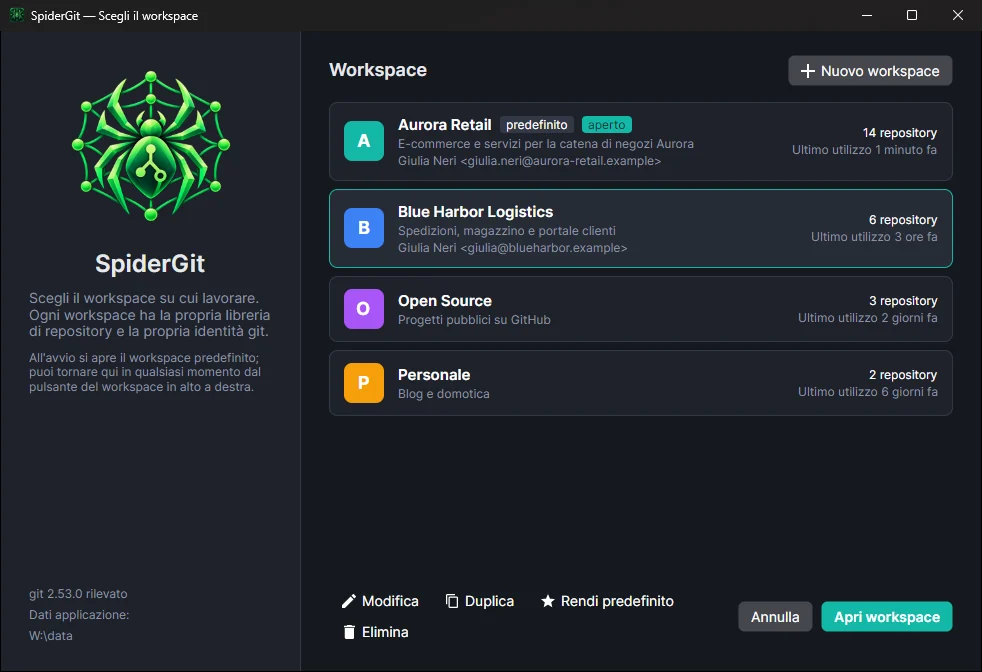Click the Dati applicazione: label
Image resolution: width=982 pixels, height=672 pixels.
[79, 615]
